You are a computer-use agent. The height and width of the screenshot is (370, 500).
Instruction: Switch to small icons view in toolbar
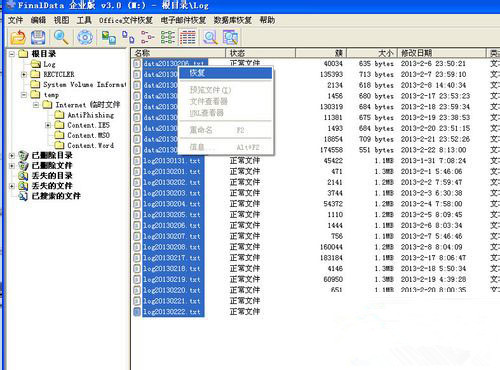128,37
